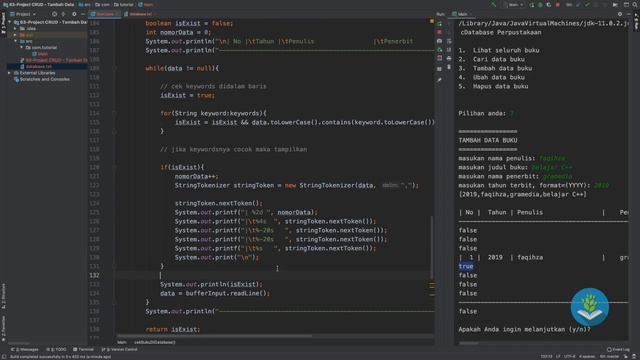
Task: Open the Event Log button
Action: point(618,349)
